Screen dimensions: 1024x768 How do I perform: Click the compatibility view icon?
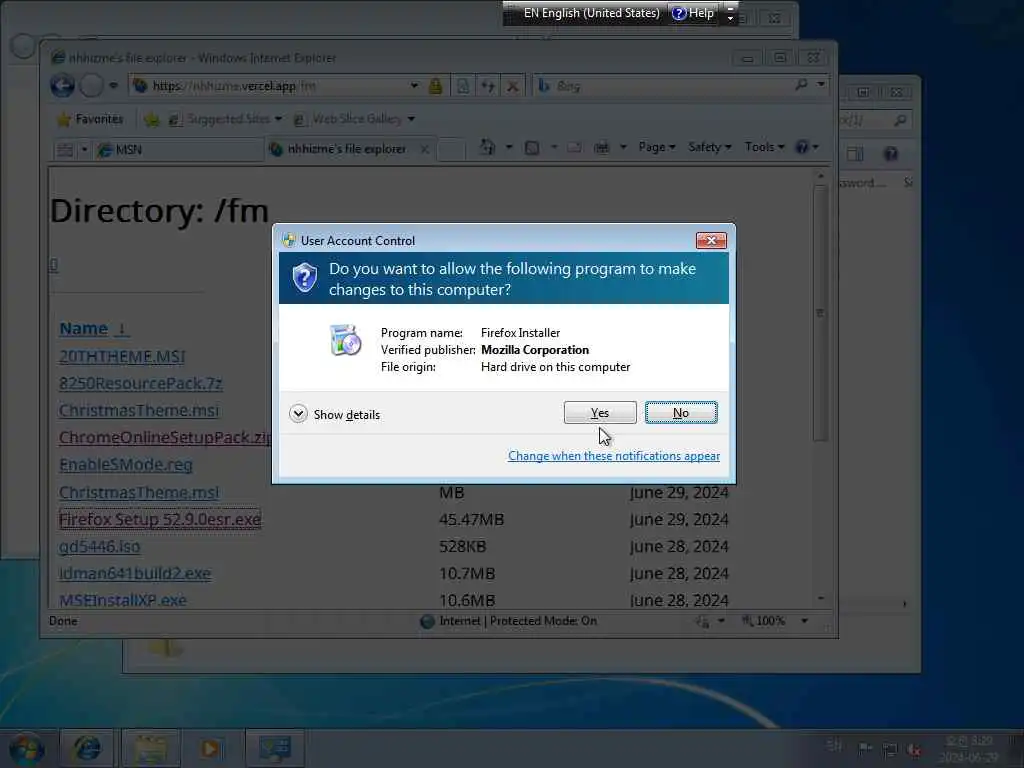[462, 86]
